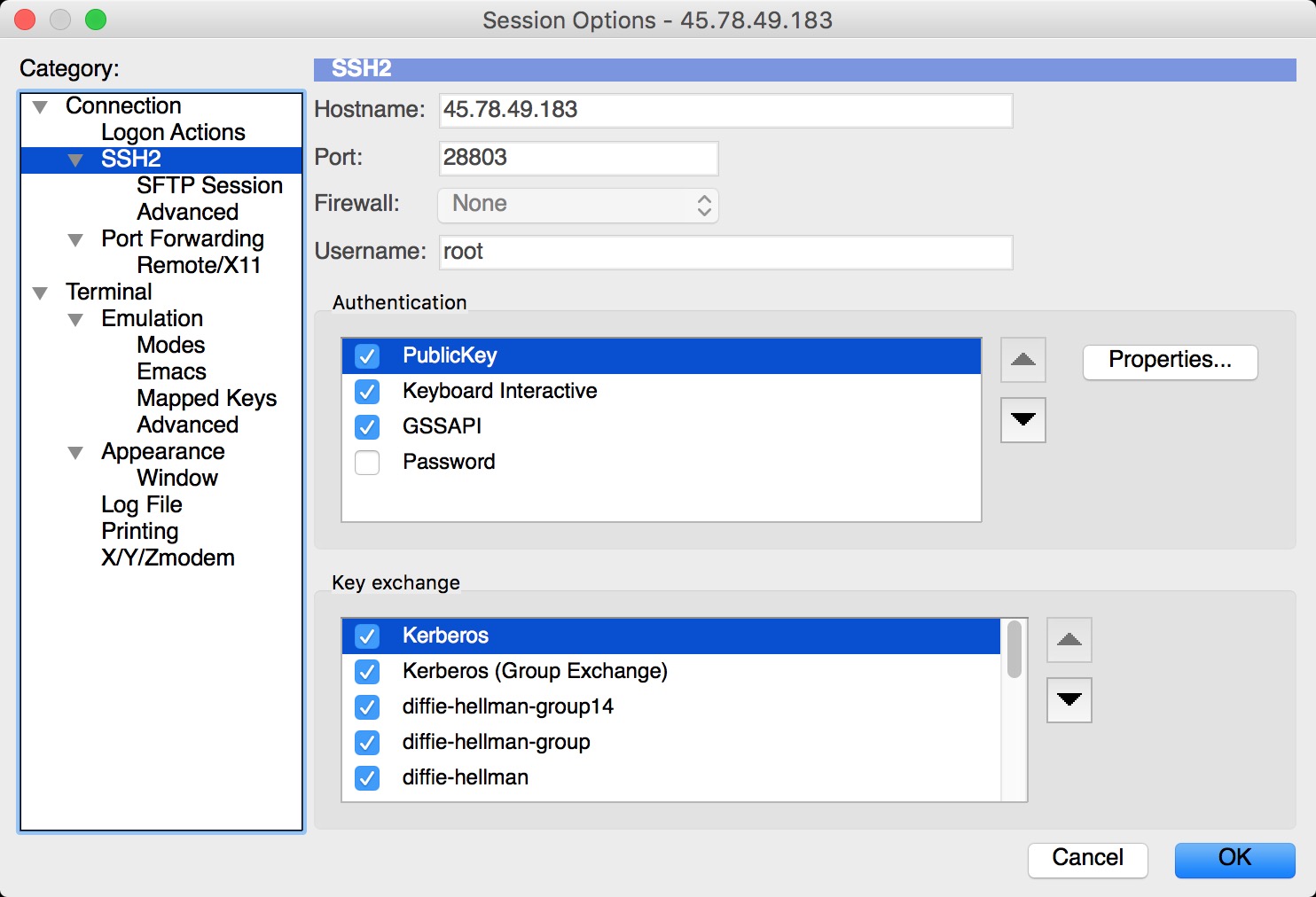Open Log File settings
This screenshot has height=897, width=1316.
point(142,504)
